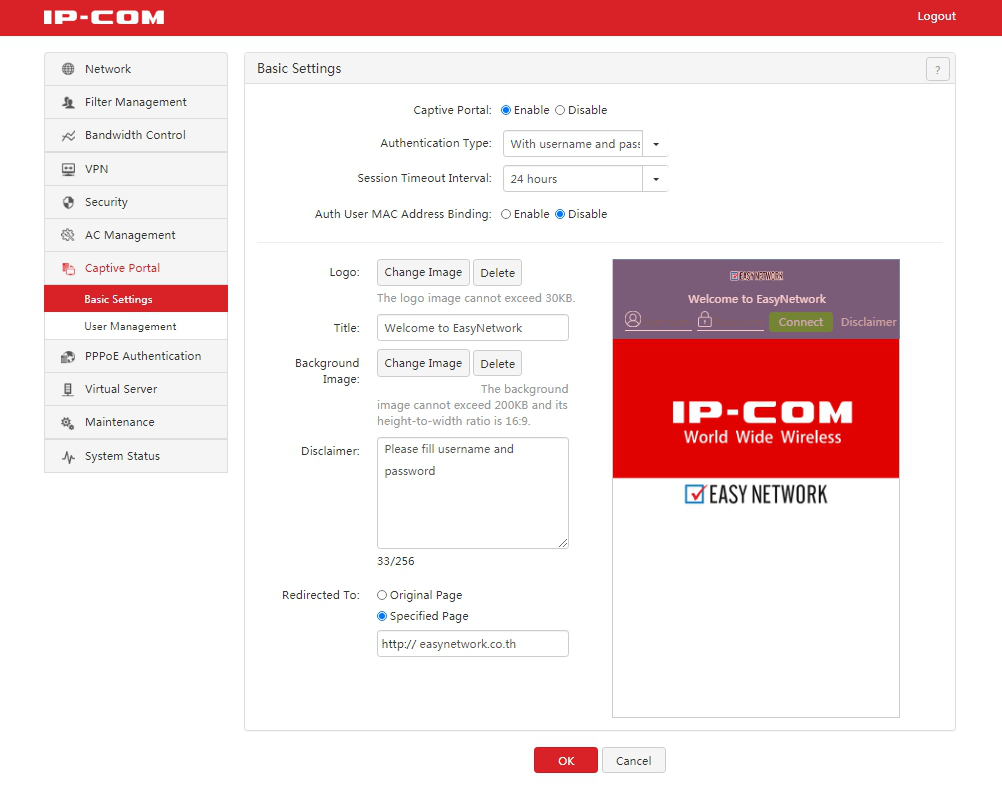Viewport: 1002px width, 799px height.
Task: Open the Bandwidth Control menu
Action: click(136, 136)
